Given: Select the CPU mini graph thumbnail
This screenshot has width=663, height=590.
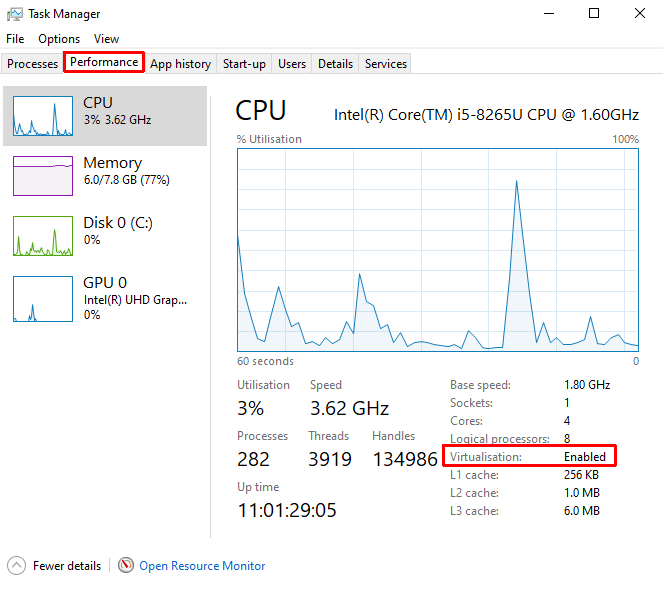Looking at the screenshot, I should pos(42,116).
